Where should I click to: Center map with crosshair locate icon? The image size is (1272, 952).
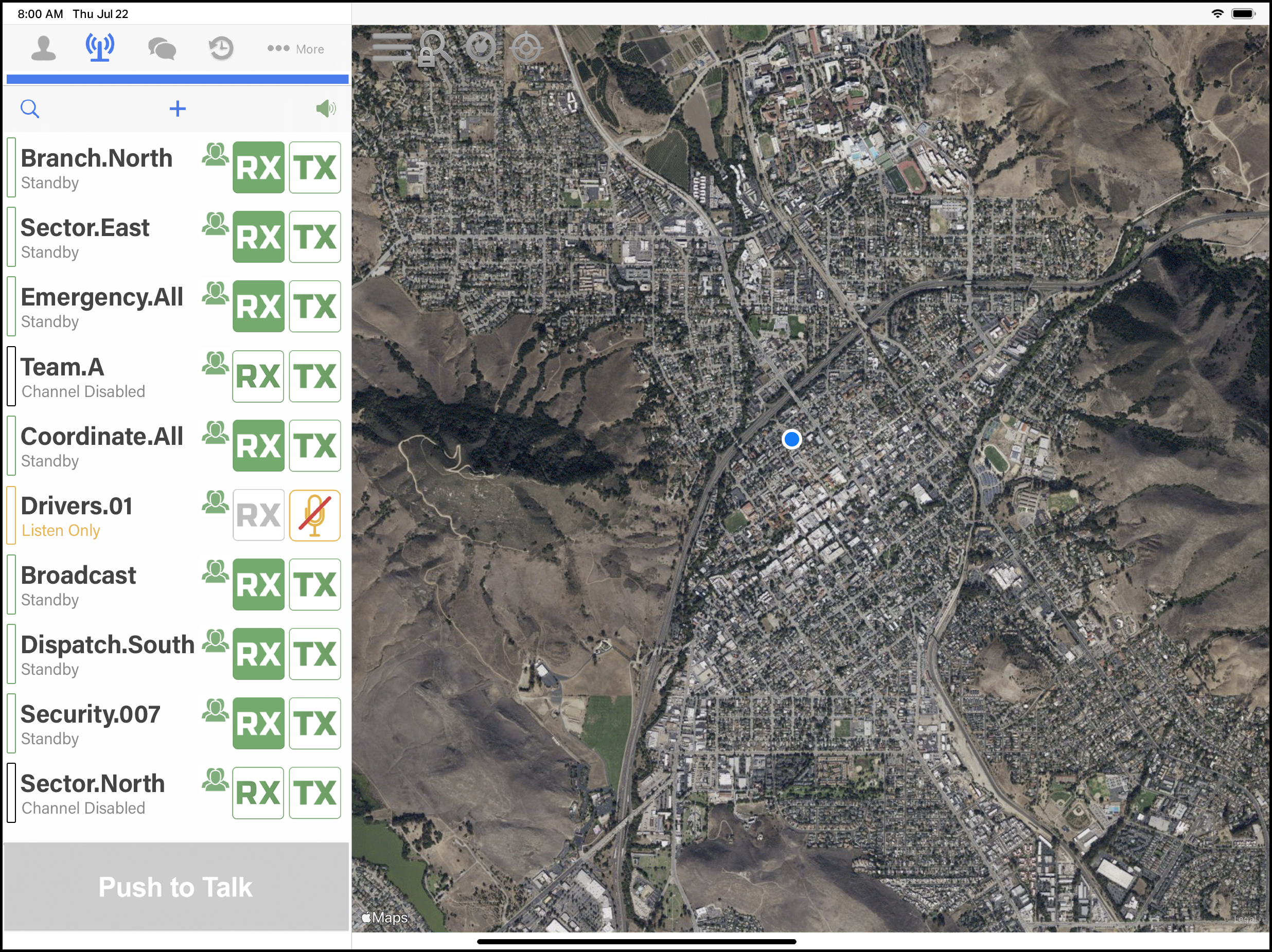526,47
